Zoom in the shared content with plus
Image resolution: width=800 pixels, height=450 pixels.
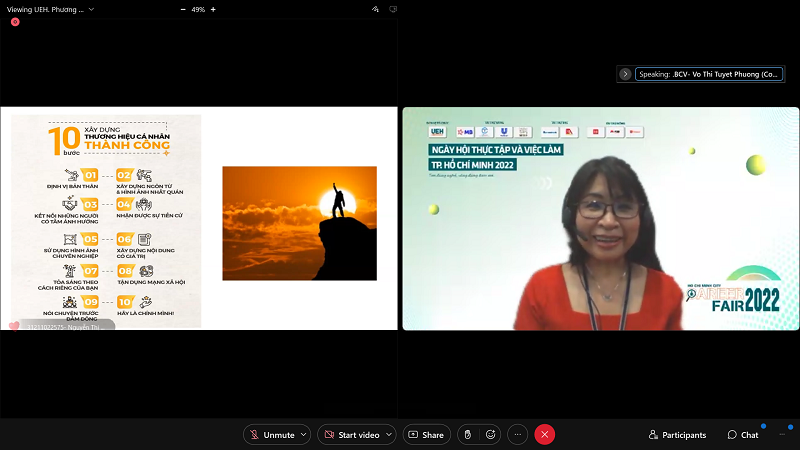213,9
